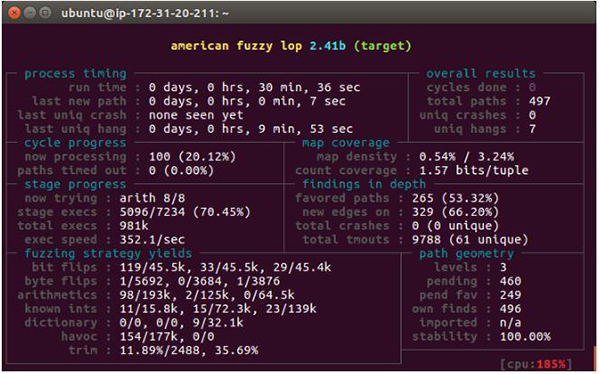
Task: Click the maximize window button
Action: (45, 13)
